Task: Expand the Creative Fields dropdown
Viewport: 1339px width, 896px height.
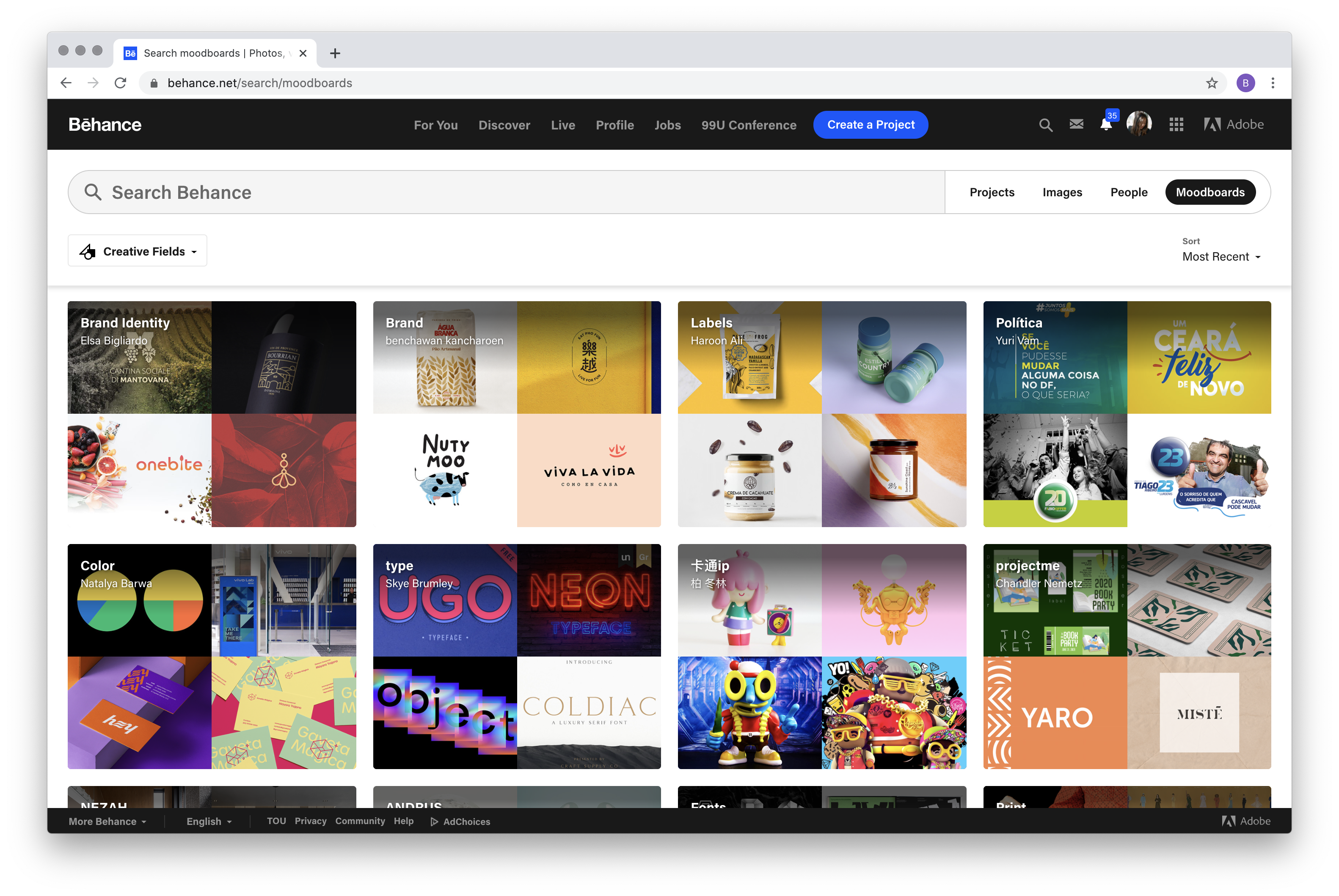Action: pyautogui.click(x=137, y=251)
